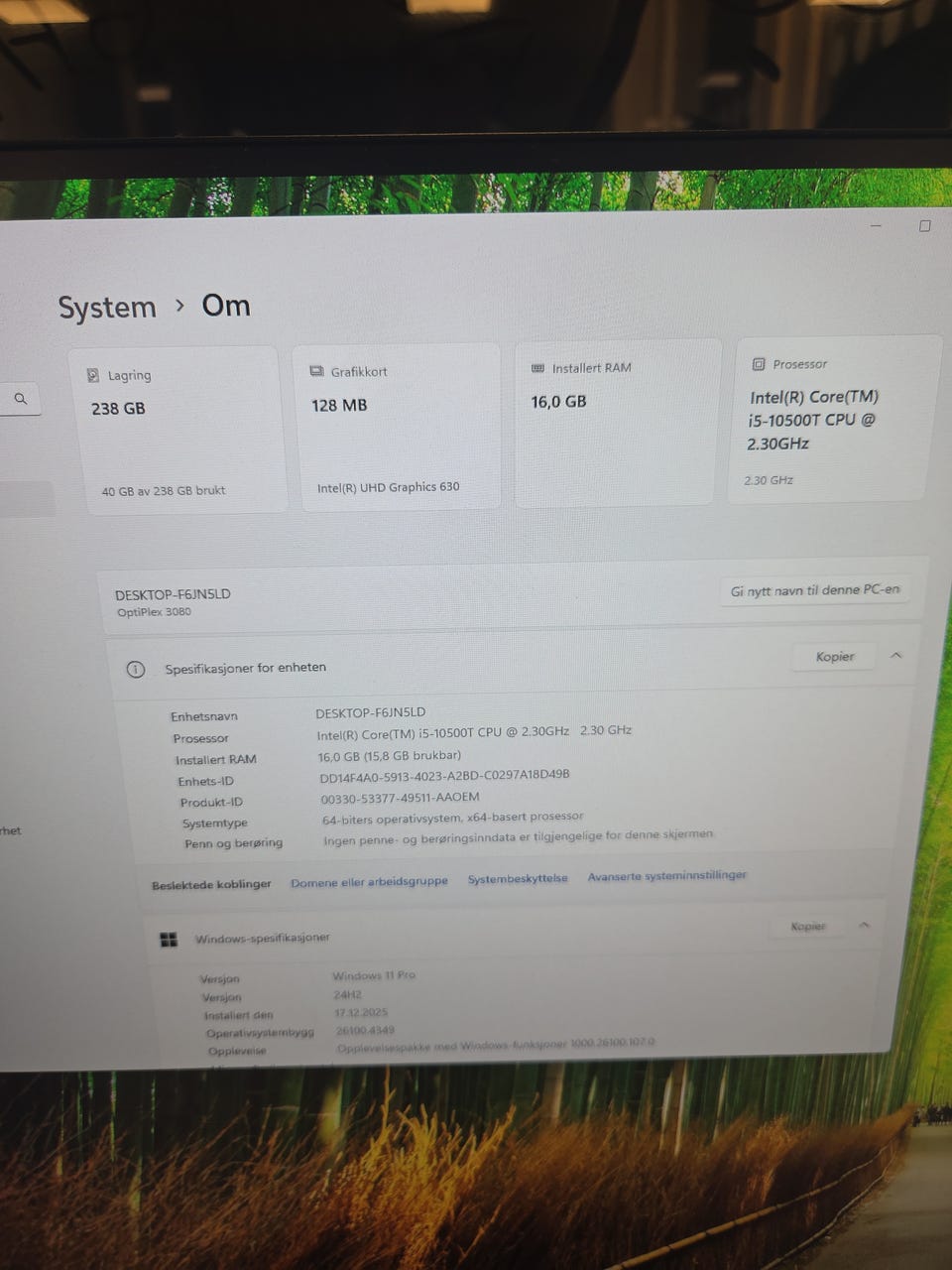Click the Installert den date 17.12.2025

coord(361,1012)
